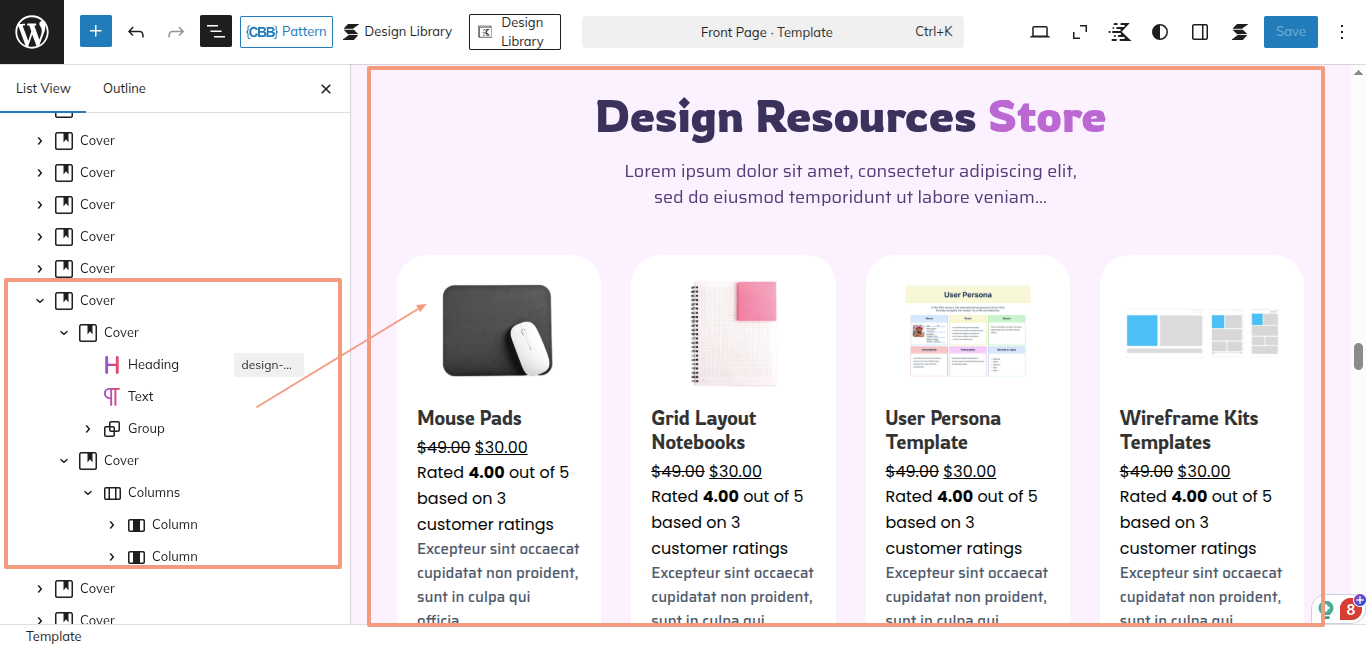Click the expand fullscreen arrows icon
This screenshot has height=649, width=1366.
coord(1080,32)
